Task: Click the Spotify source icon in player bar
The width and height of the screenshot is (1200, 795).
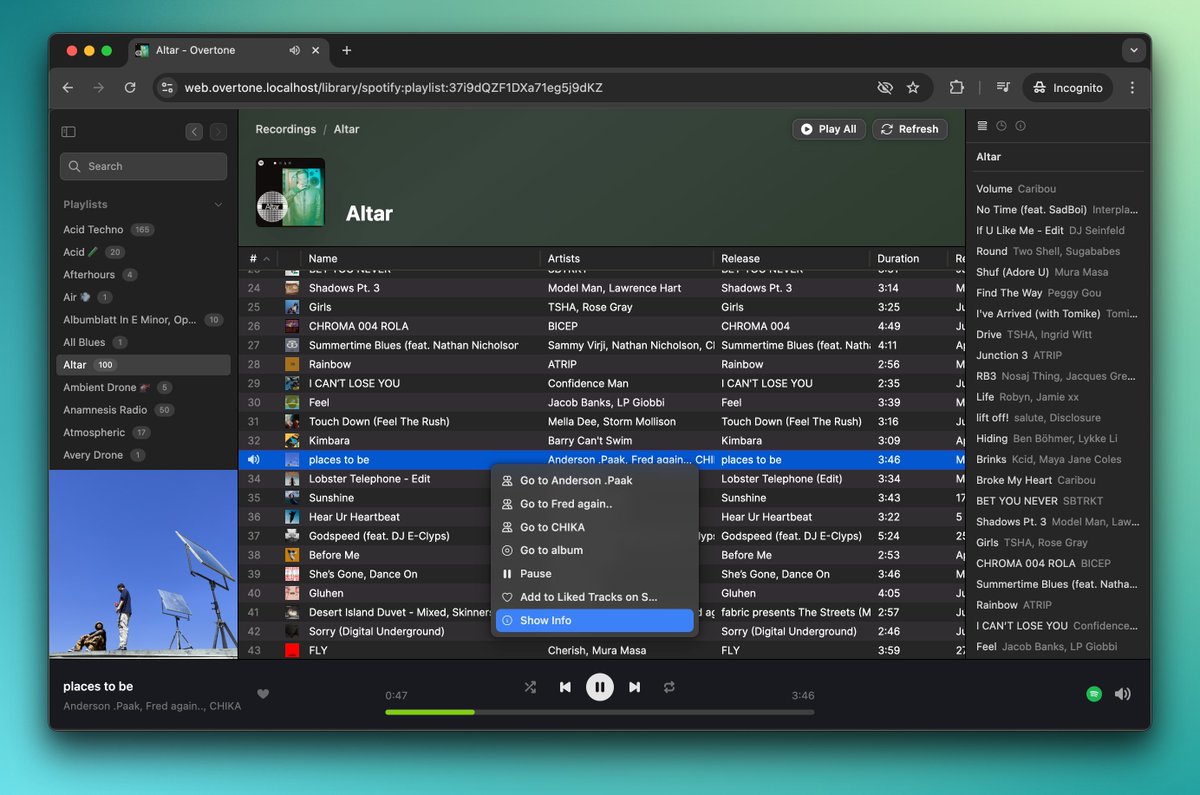Action: tap(1094, 694)
